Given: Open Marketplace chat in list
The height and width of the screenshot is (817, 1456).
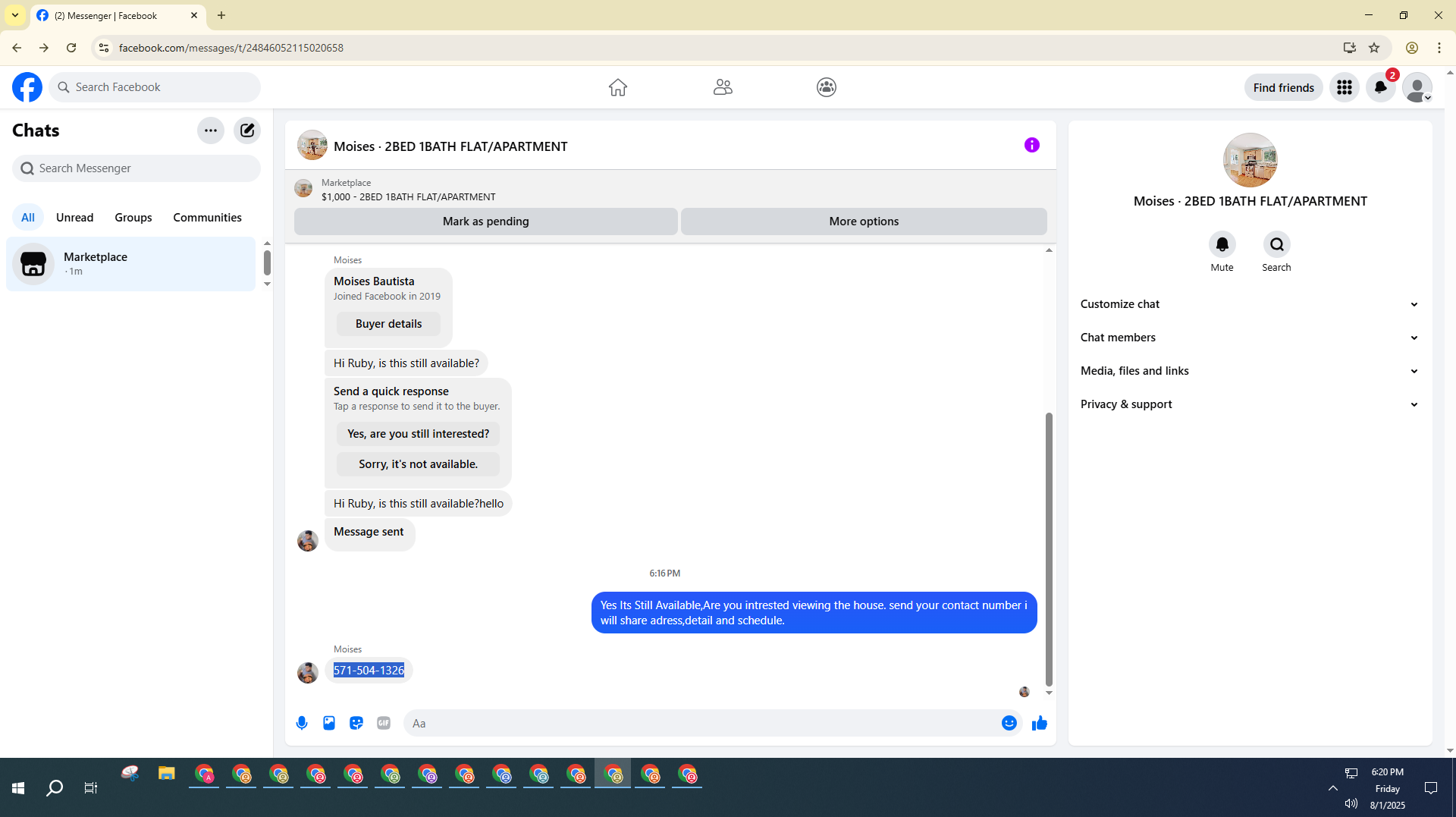Looking at the screenshot, I should point(131,264).
